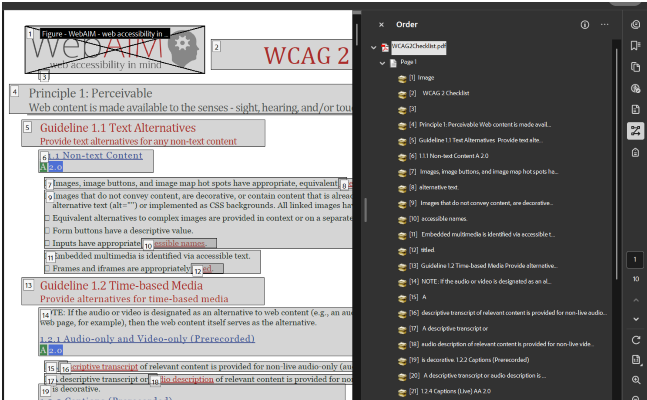Check the box before Equivalent alternatives to complex images
Image resolution: width=647 pixels, height=400 pixels.
47,218
